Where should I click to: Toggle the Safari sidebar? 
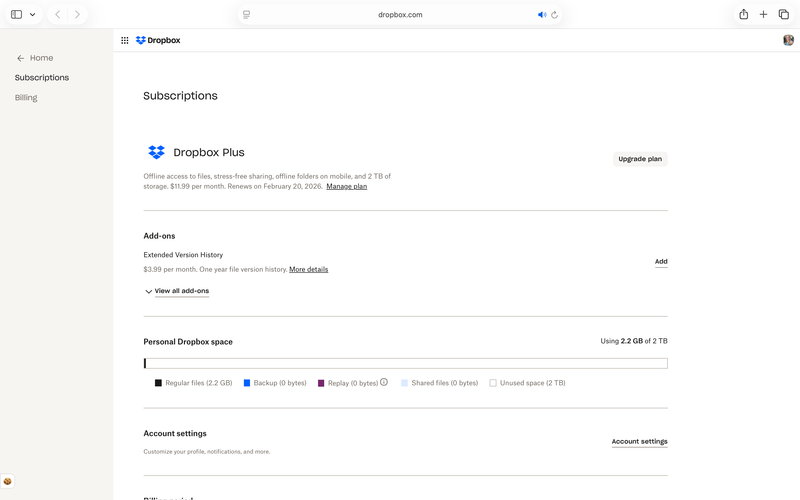tap(16, 14)
